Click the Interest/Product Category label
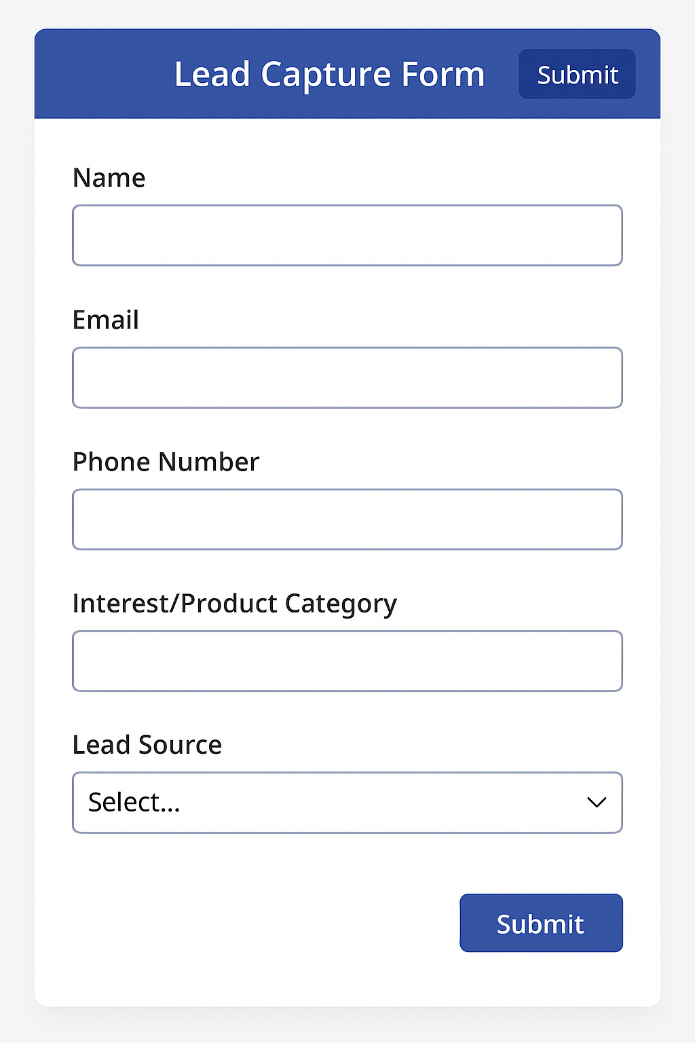695x1043 pixels. [234, 603]
